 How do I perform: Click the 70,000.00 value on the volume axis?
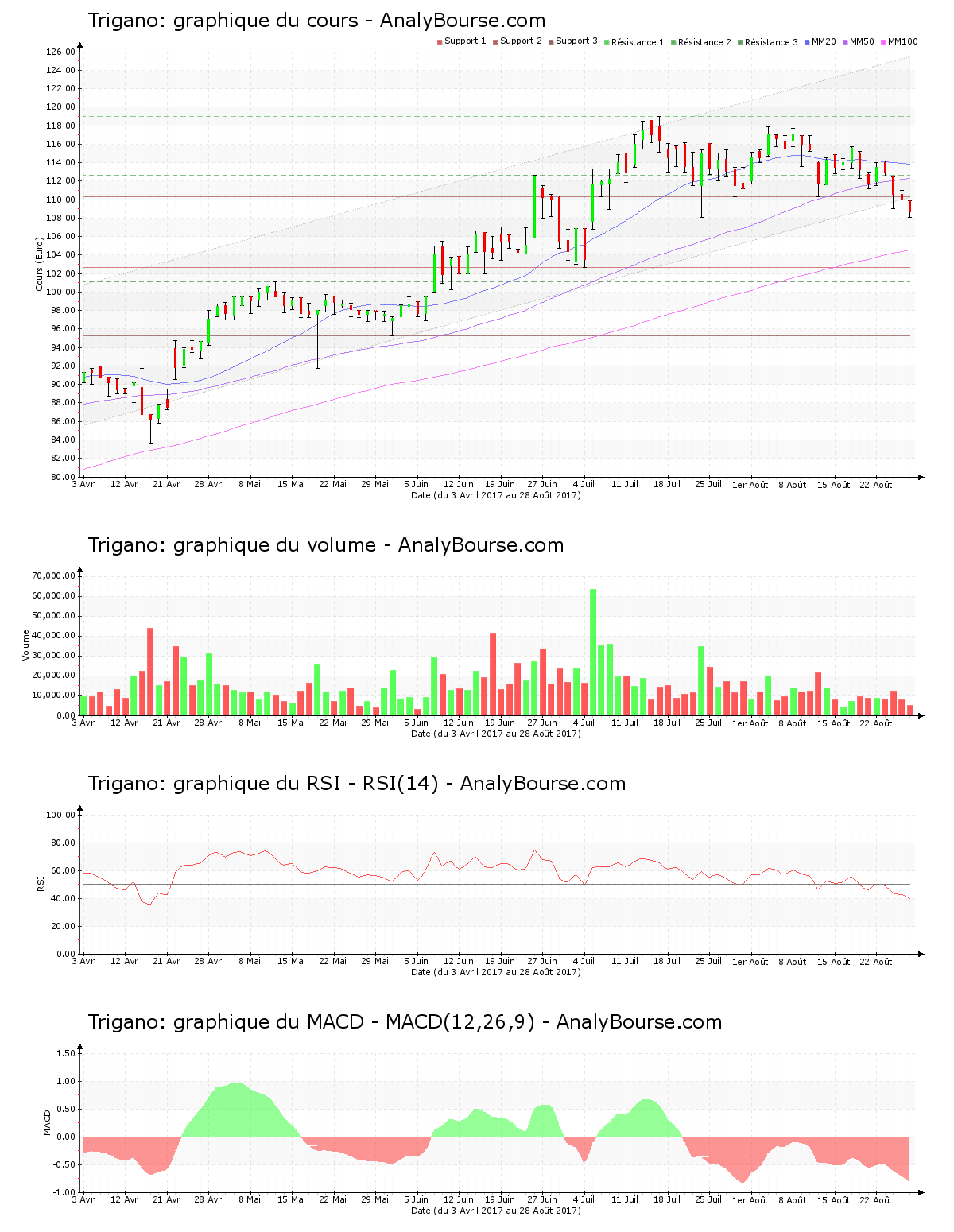(x=54, y=575)
